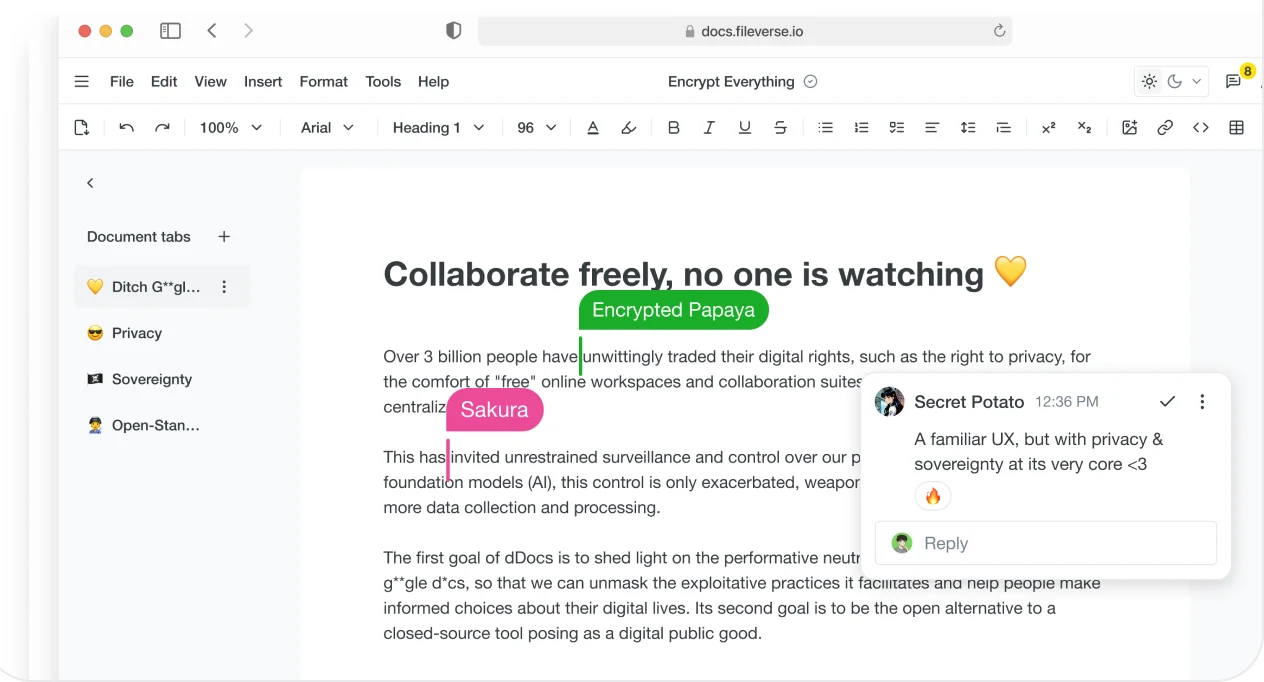The width and height of the screenshot is (1264, 682).
Task: Open the comments panel icon
Action: pos(1234,82)
